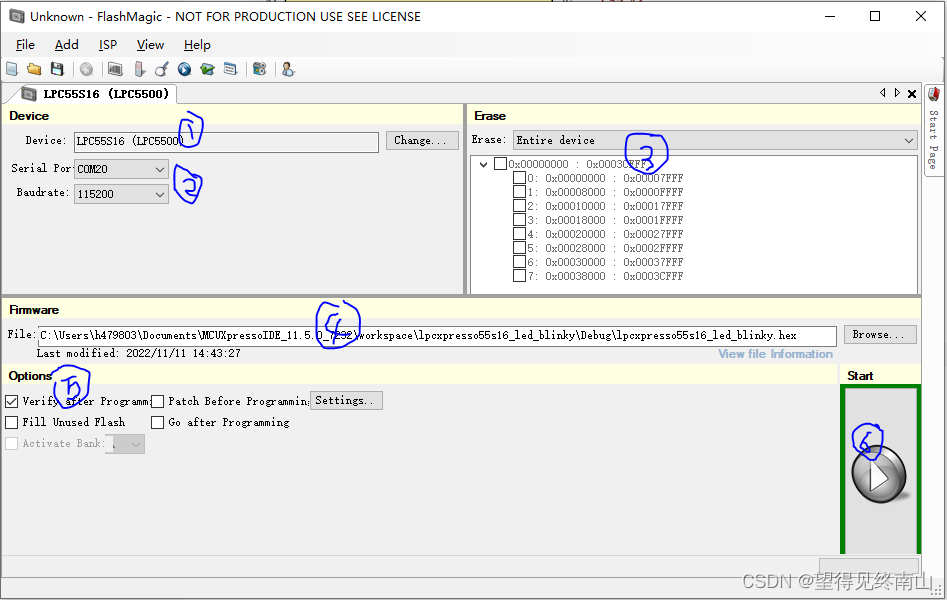This screenshot has height=600, width=947.
Task: Collapse the 0x00000000 memory sector tree
Action: tap(482, 163)
